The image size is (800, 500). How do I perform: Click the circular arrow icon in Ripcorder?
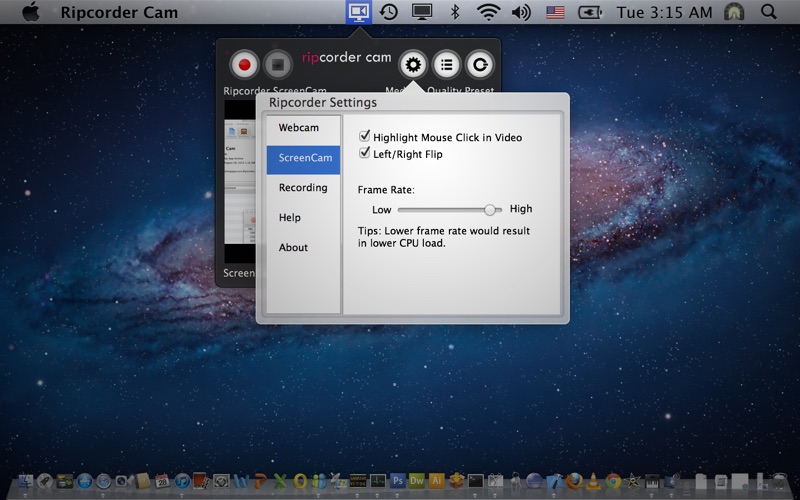click(480, 66)
